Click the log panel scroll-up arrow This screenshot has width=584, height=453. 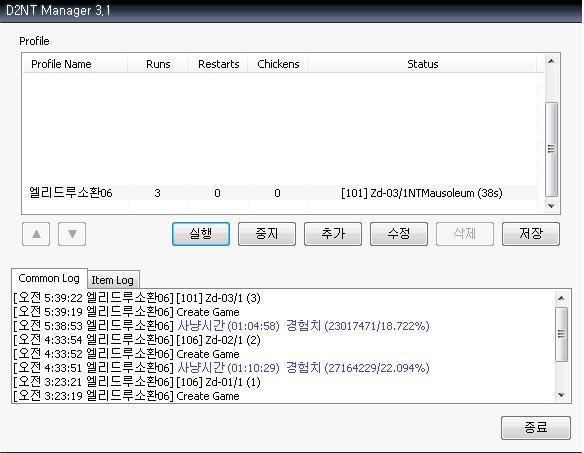[x=562, y=298]
